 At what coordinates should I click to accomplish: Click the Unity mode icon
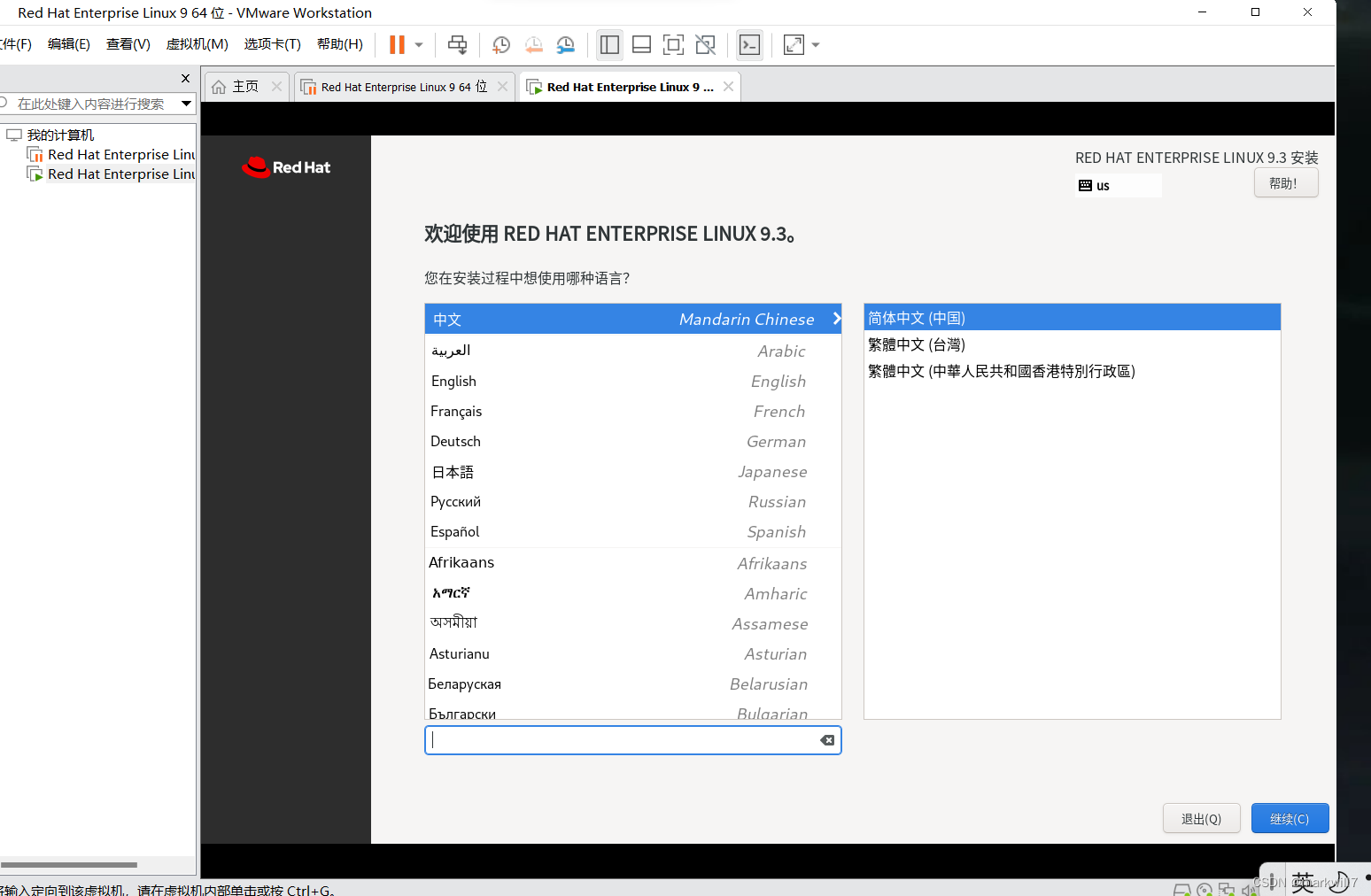point(705,44)
